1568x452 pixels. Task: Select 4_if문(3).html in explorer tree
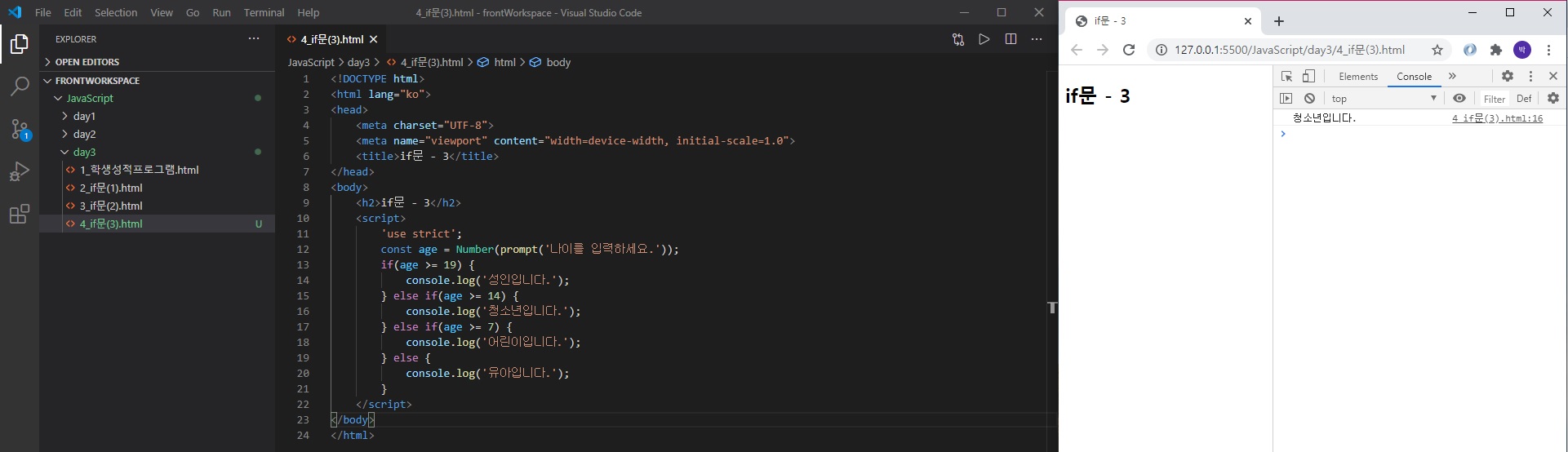coord(158,224)
